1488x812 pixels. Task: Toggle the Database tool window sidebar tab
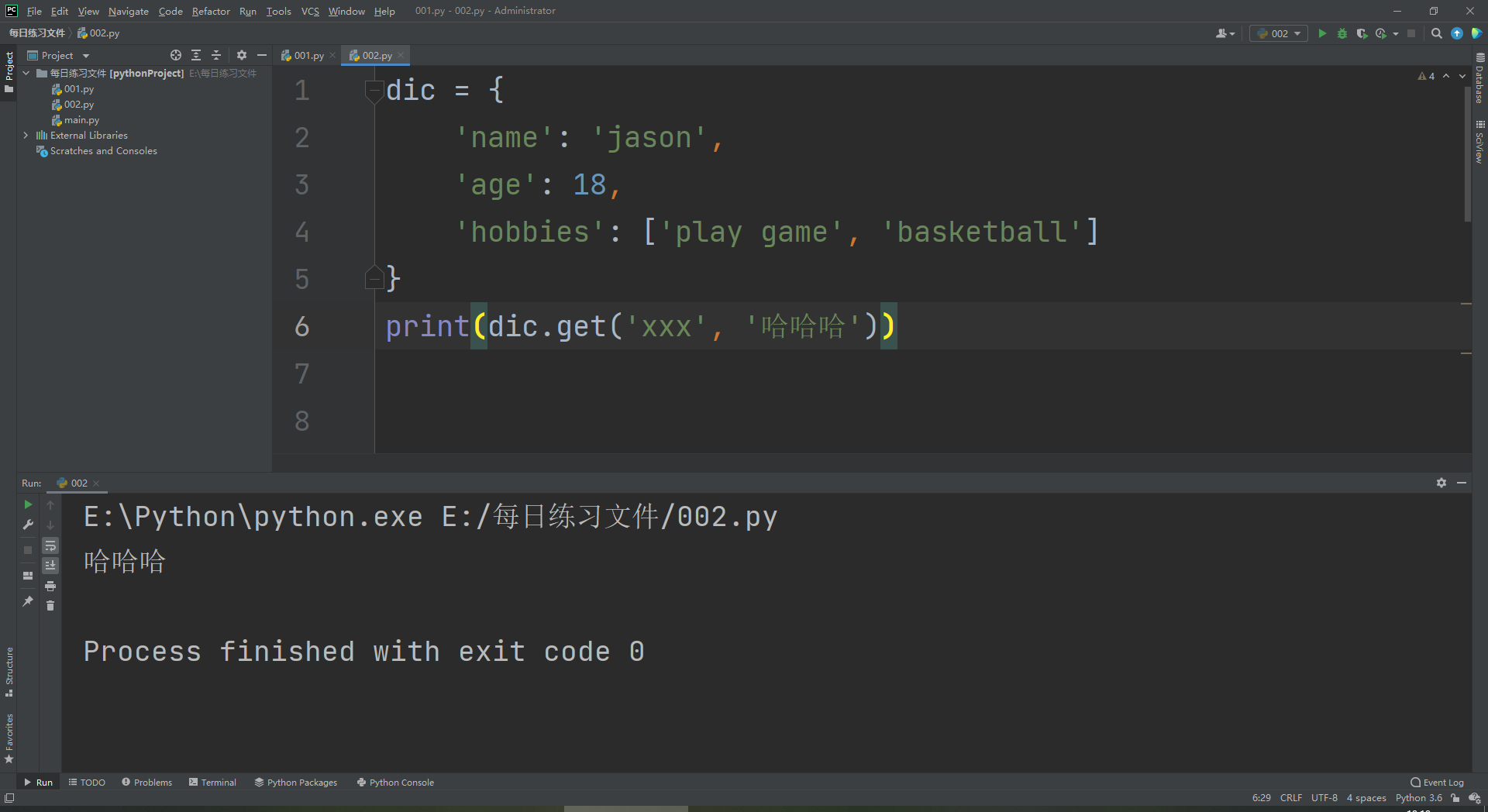pyautogui.click(x=1479, y=78)
